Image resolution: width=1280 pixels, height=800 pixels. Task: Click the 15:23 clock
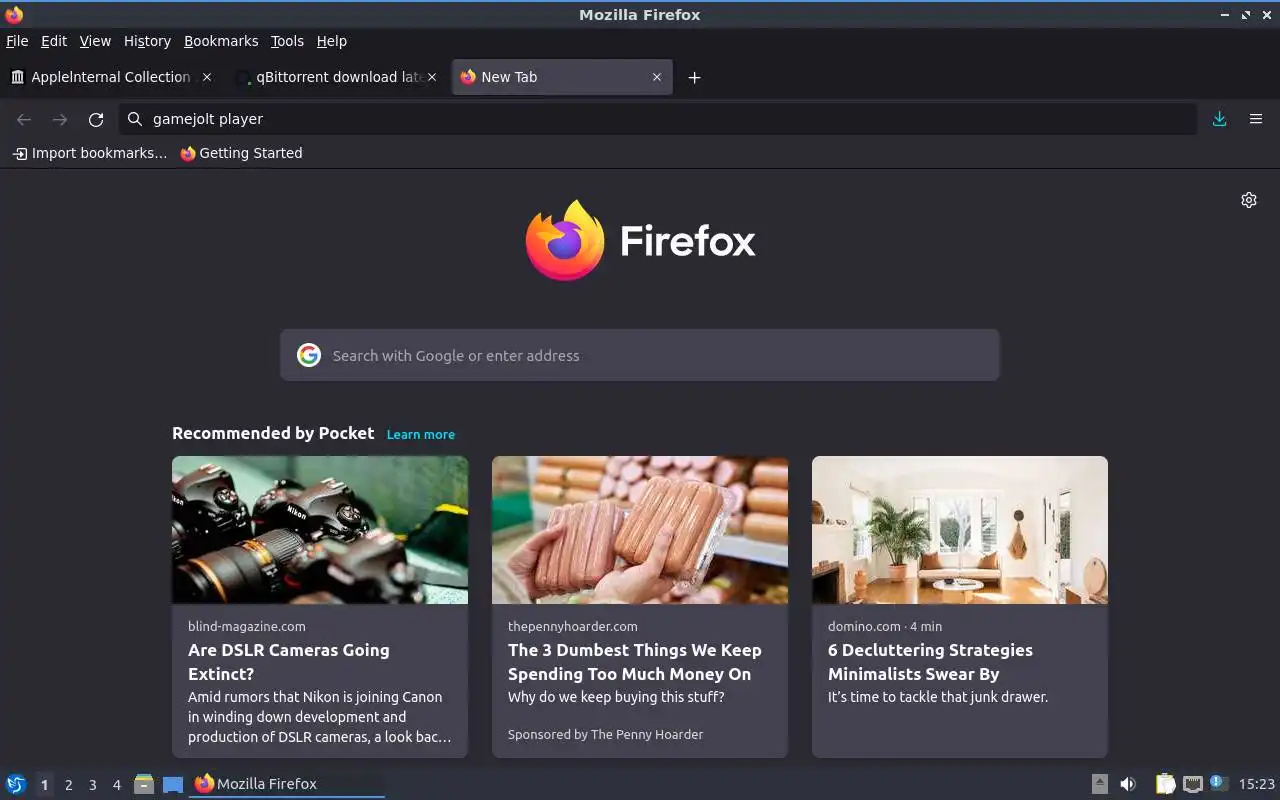(1256, 784)
